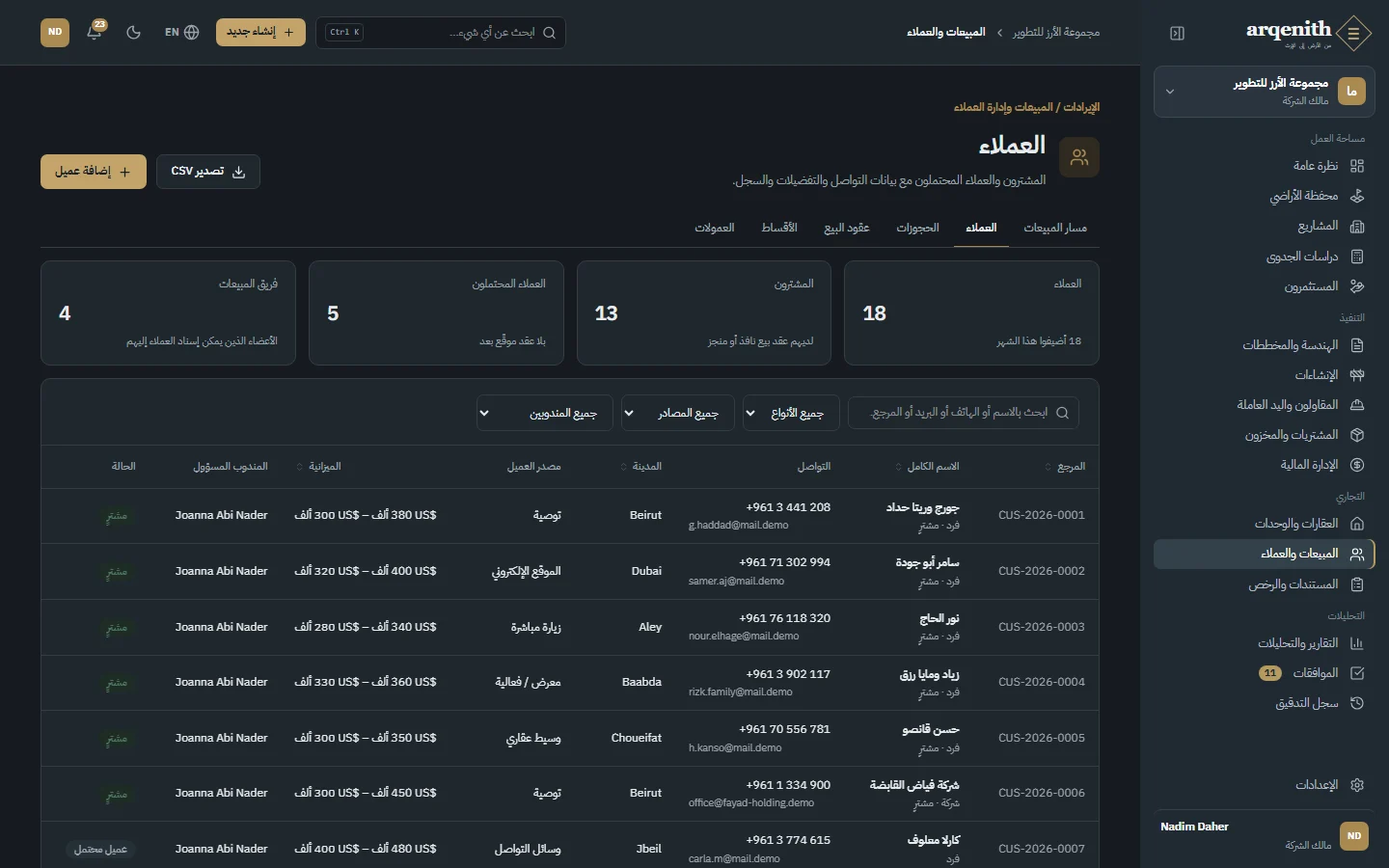Go to المشاريع projects in sidebar
This screenshot has height=868, width=1389.
pyautogui.click(x=1264, y=226)
